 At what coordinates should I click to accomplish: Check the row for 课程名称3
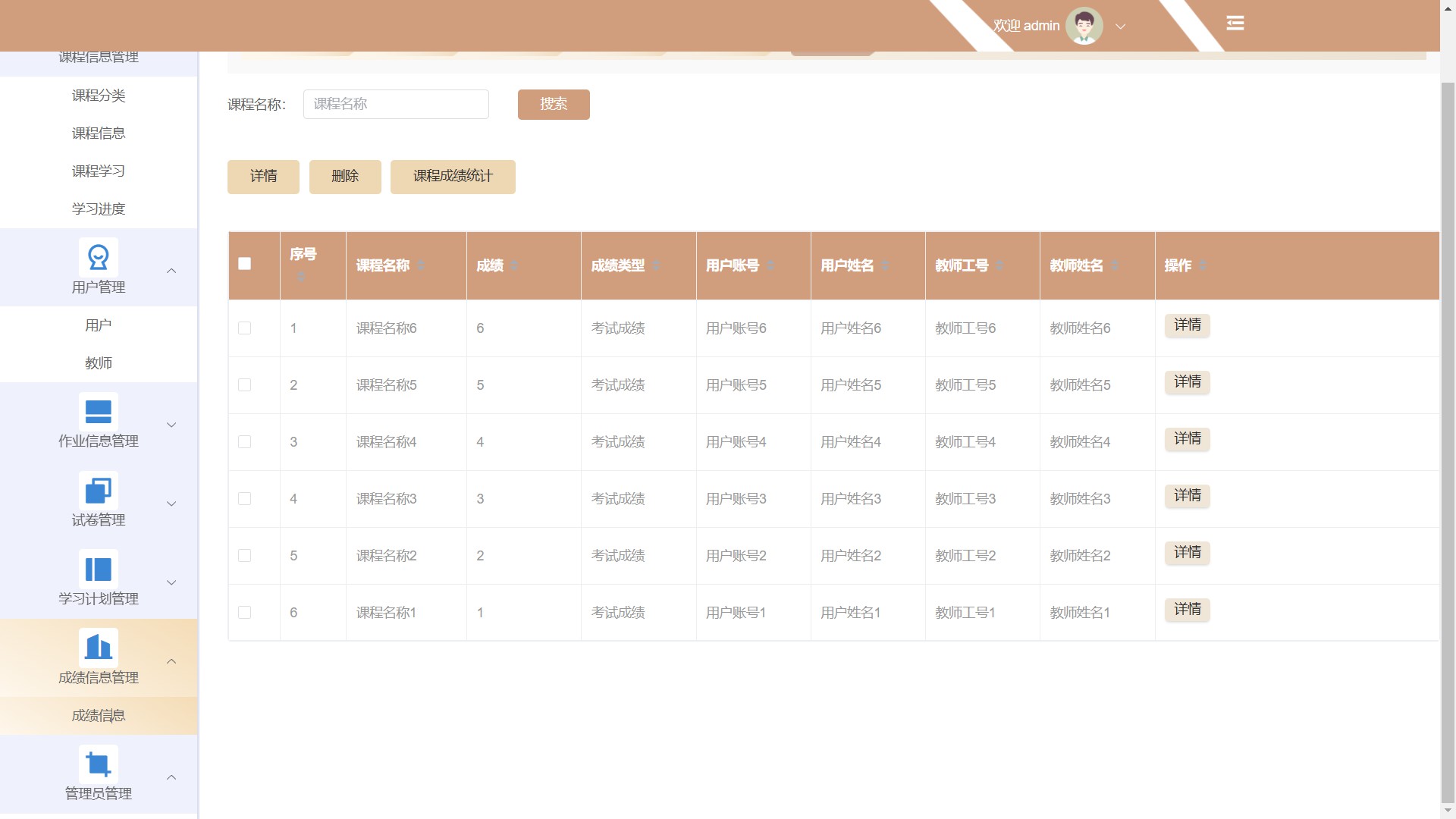(x=244, y=499)
